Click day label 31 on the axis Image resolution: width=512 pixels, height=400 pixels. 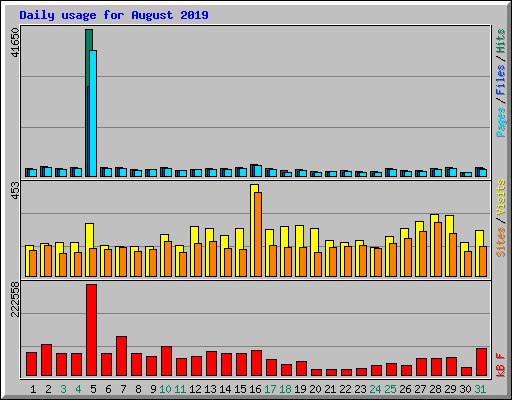point(480,389)
